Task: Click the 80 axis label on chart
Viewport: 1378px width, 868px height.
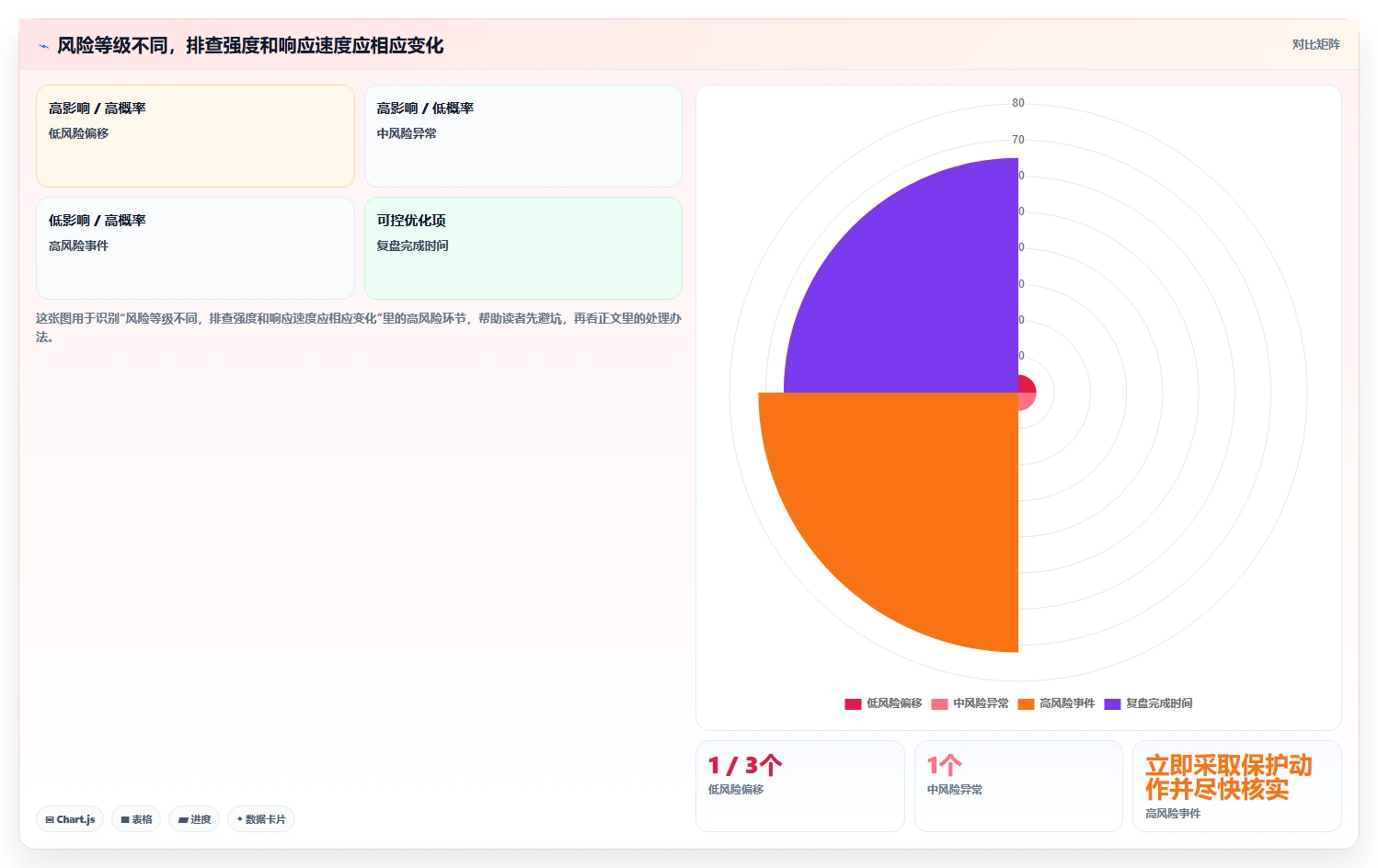Action: click(x=1018, y=103)
